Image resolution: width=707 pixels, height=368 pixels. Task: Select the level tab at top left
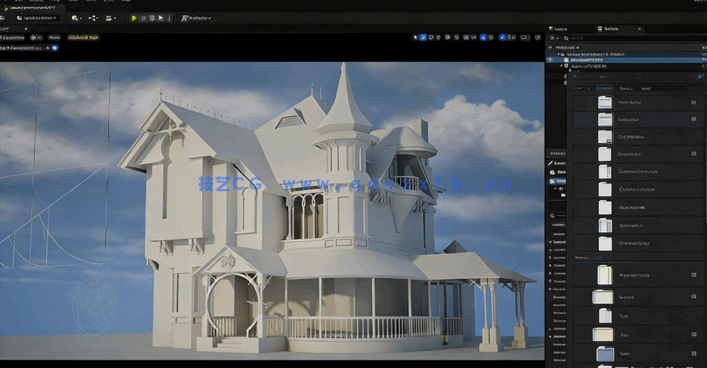pos(34,8)
